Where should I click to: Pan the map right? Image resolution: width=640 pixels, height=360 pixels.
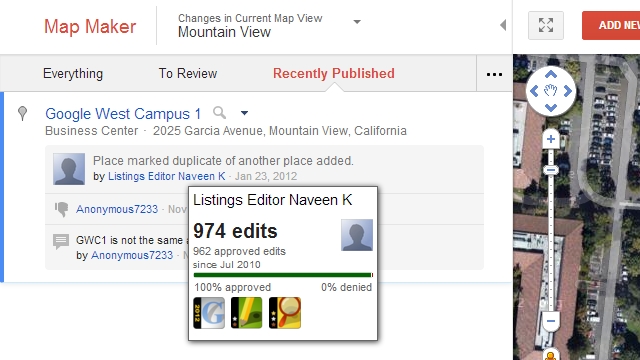(x=568, y=91)
